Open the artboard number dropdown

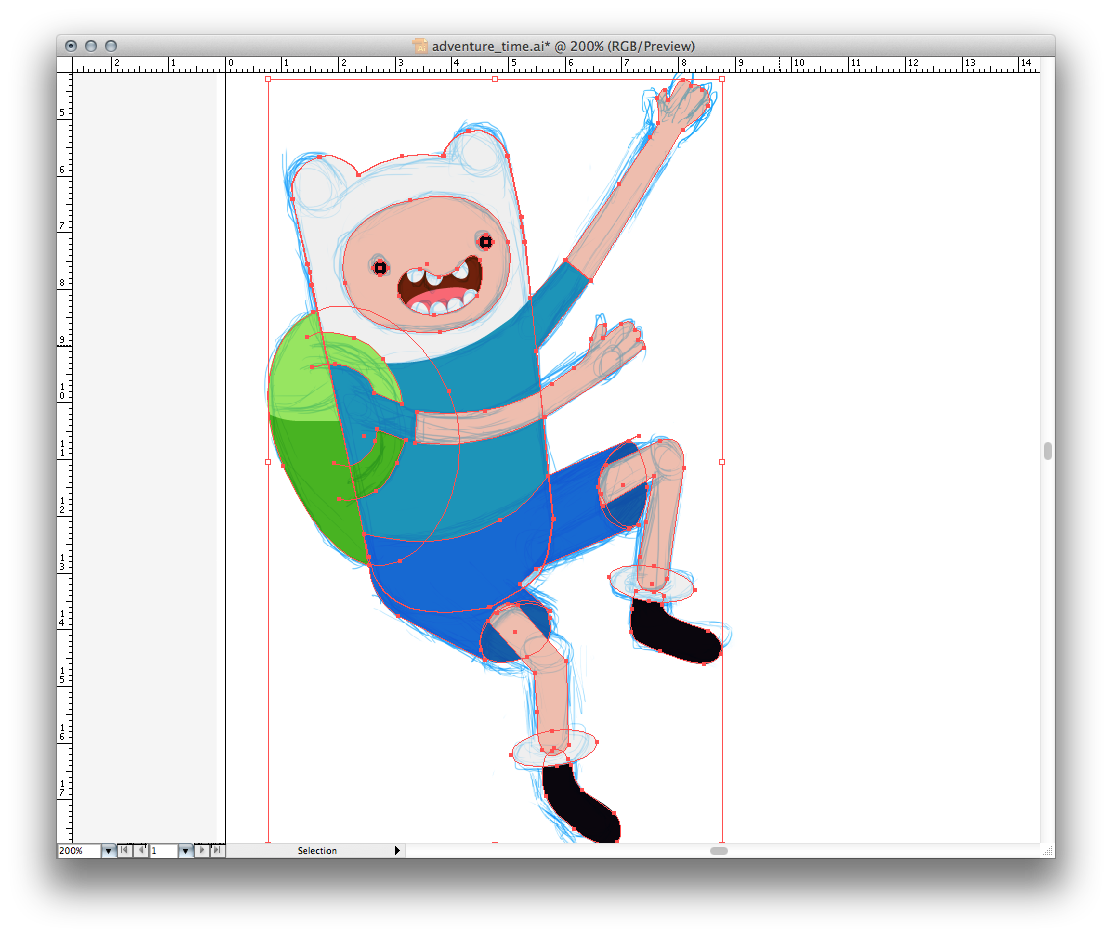[185, 851]
